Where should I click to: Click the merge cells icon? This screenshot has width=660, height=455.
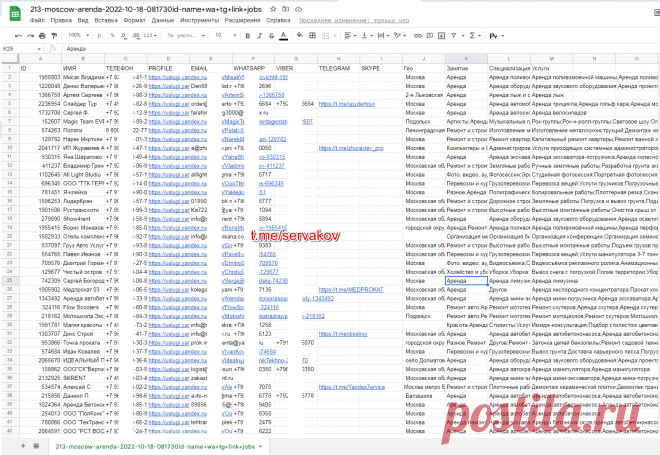[x=325, y=36]
